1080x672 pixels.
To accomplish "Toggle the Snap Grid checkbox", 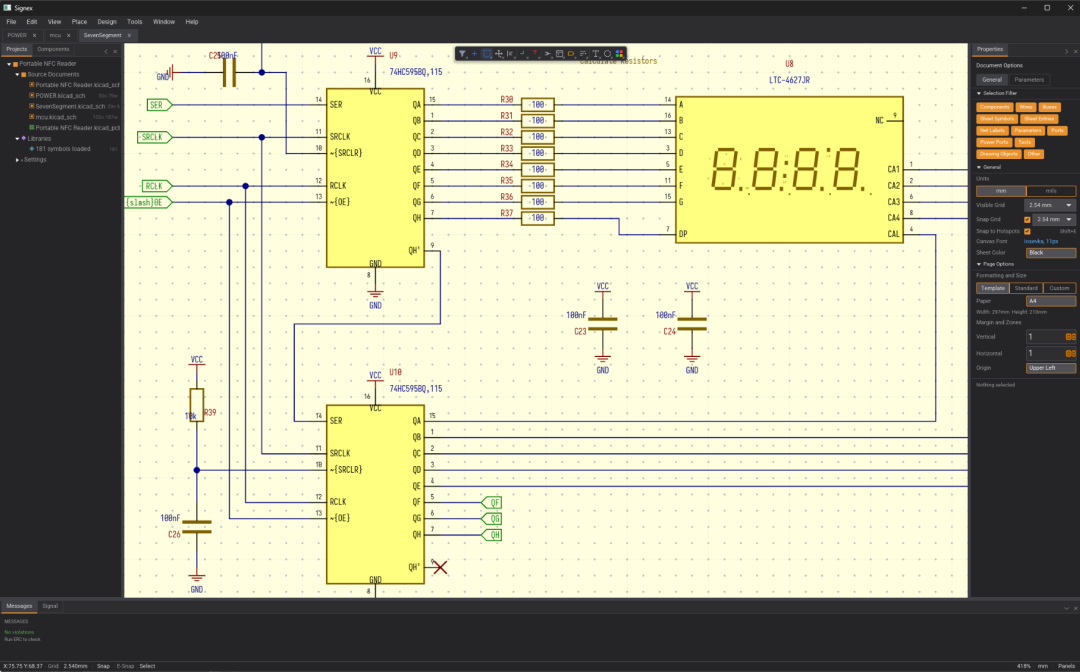I will 1027,220.
